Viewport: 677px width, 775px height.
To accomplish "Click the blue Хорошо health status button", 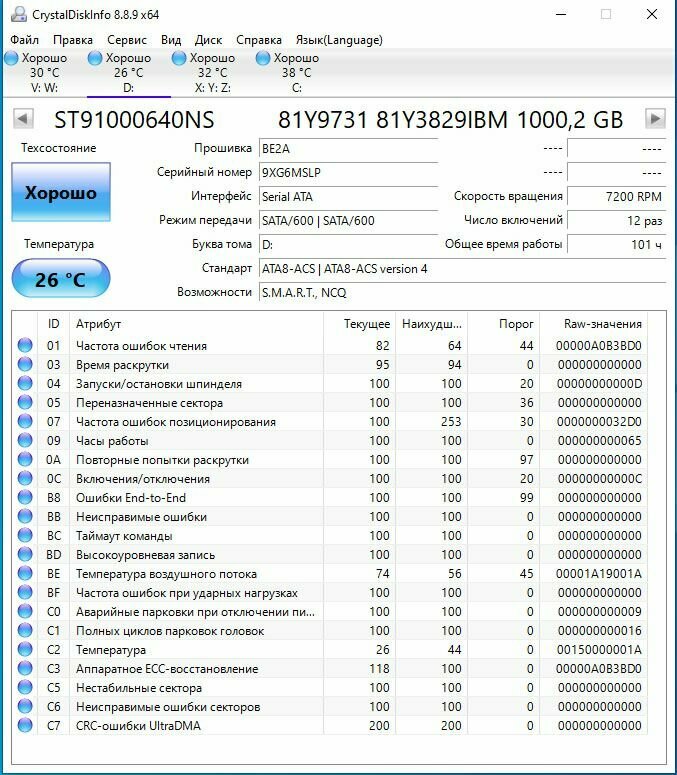I will coord(61,192).
